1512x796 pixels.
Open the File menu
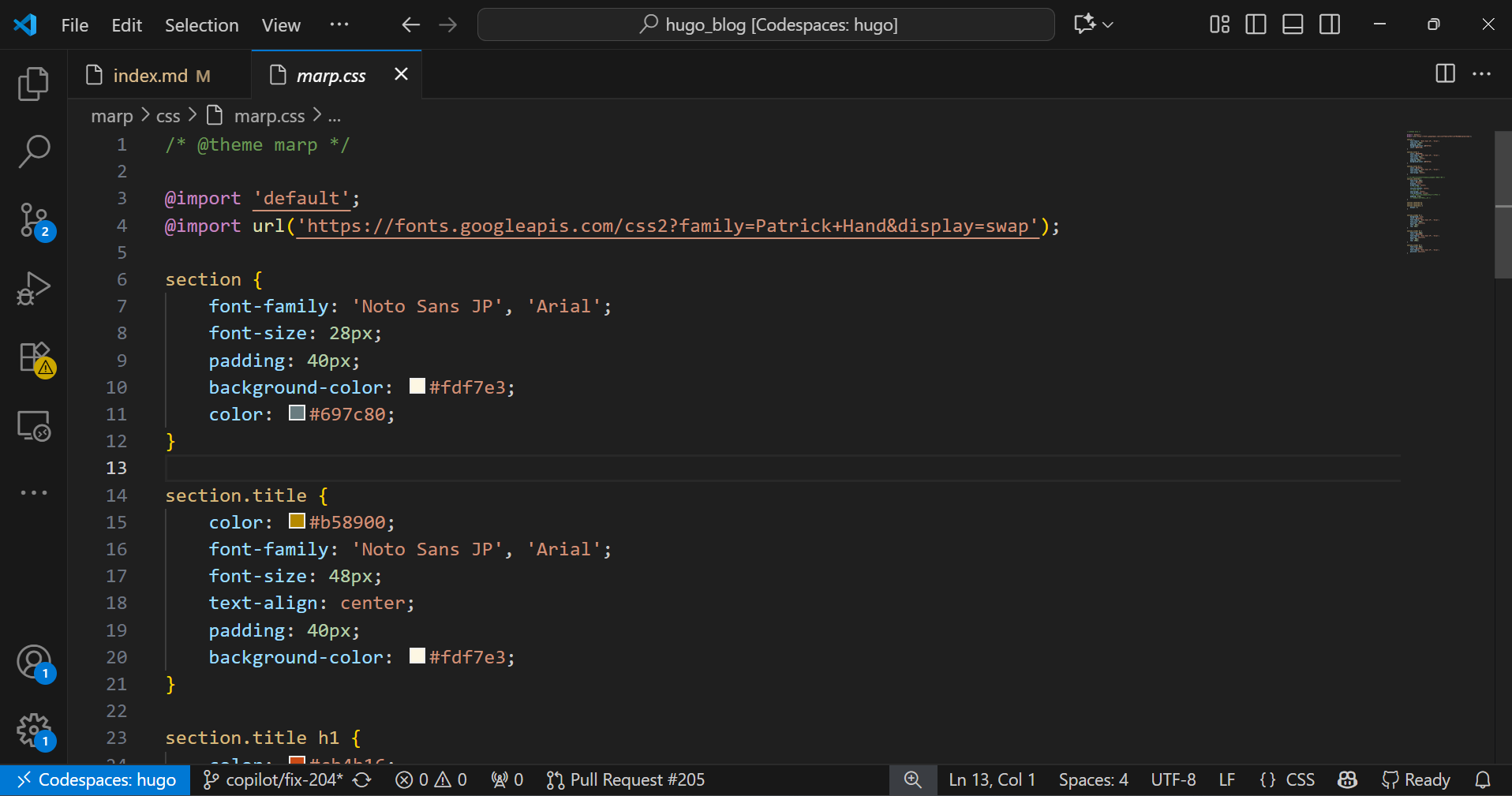pos(75,25)
